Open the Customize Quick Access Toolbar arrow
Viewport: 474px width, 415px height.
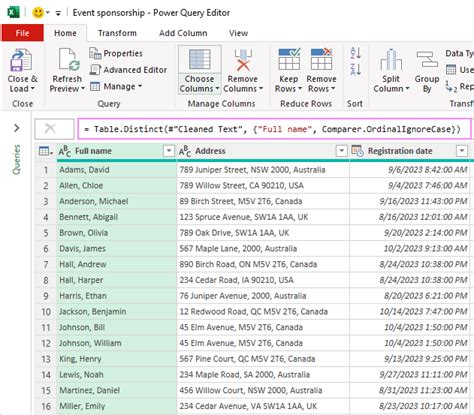click(x=58, y=13)
